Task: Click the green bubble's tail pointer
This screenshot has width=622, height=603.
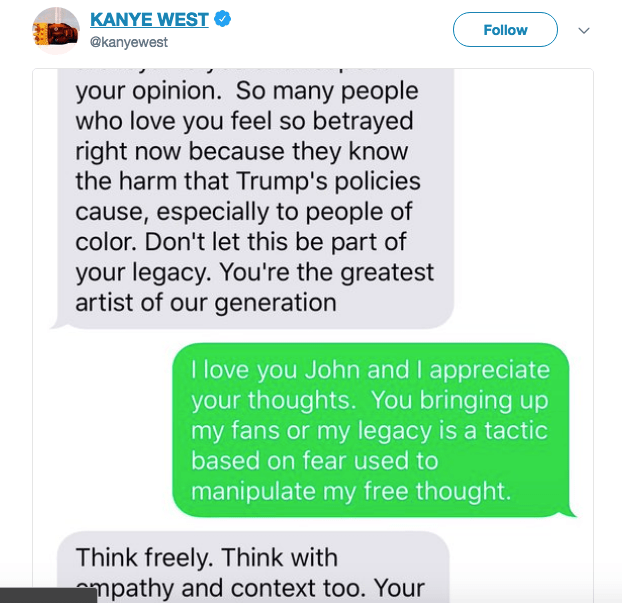Action: click(x=570, y=512)
